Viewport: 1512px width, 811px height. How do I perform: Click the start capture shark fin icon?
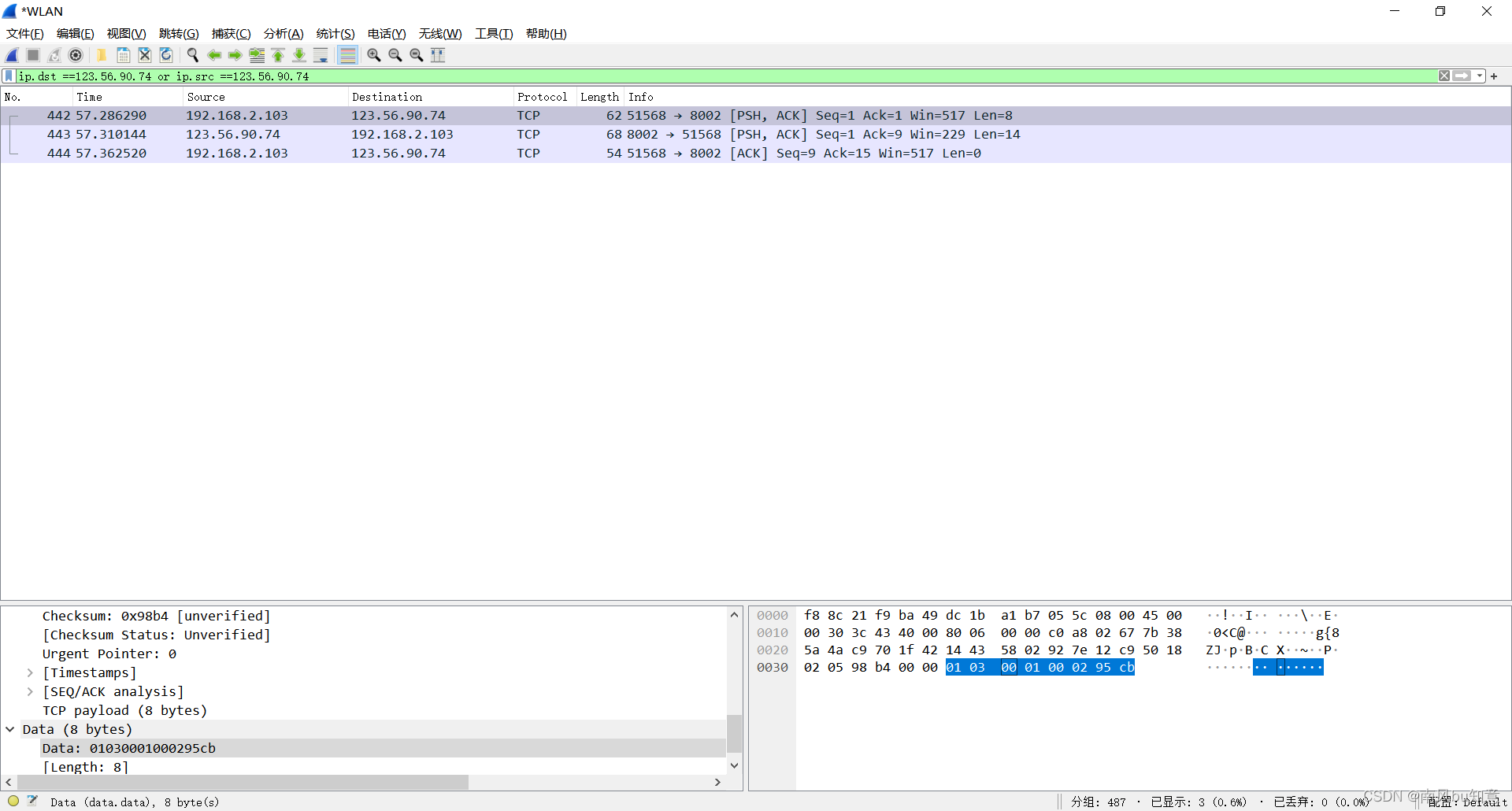pyautogui.click(x=12, y=55)
